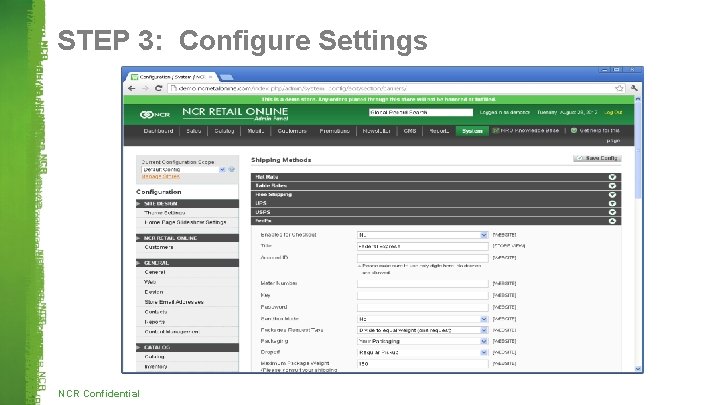This screenshot has width=720, height=405.
Task: Open the Current Configuration Scope dropdown
Action: point(184,169)
